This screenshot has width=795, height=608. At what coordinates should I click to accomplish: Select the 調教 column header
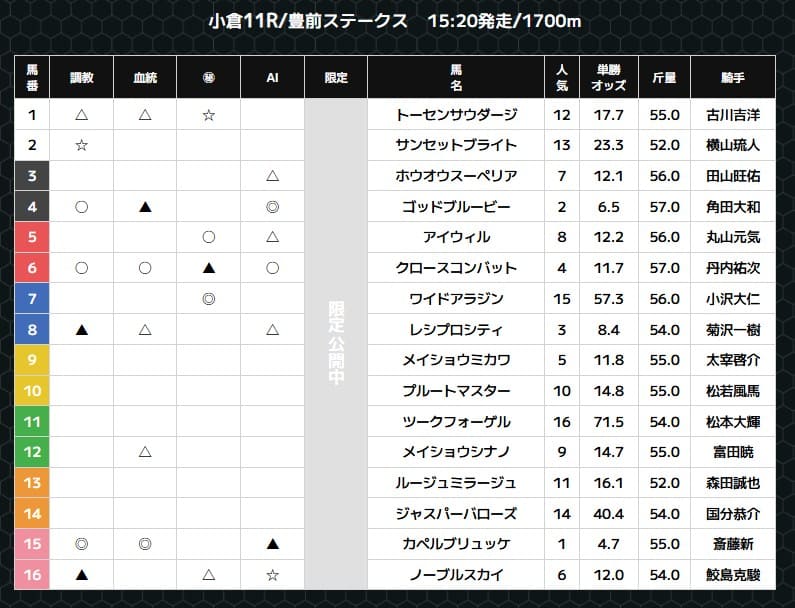tap(82, 77)
